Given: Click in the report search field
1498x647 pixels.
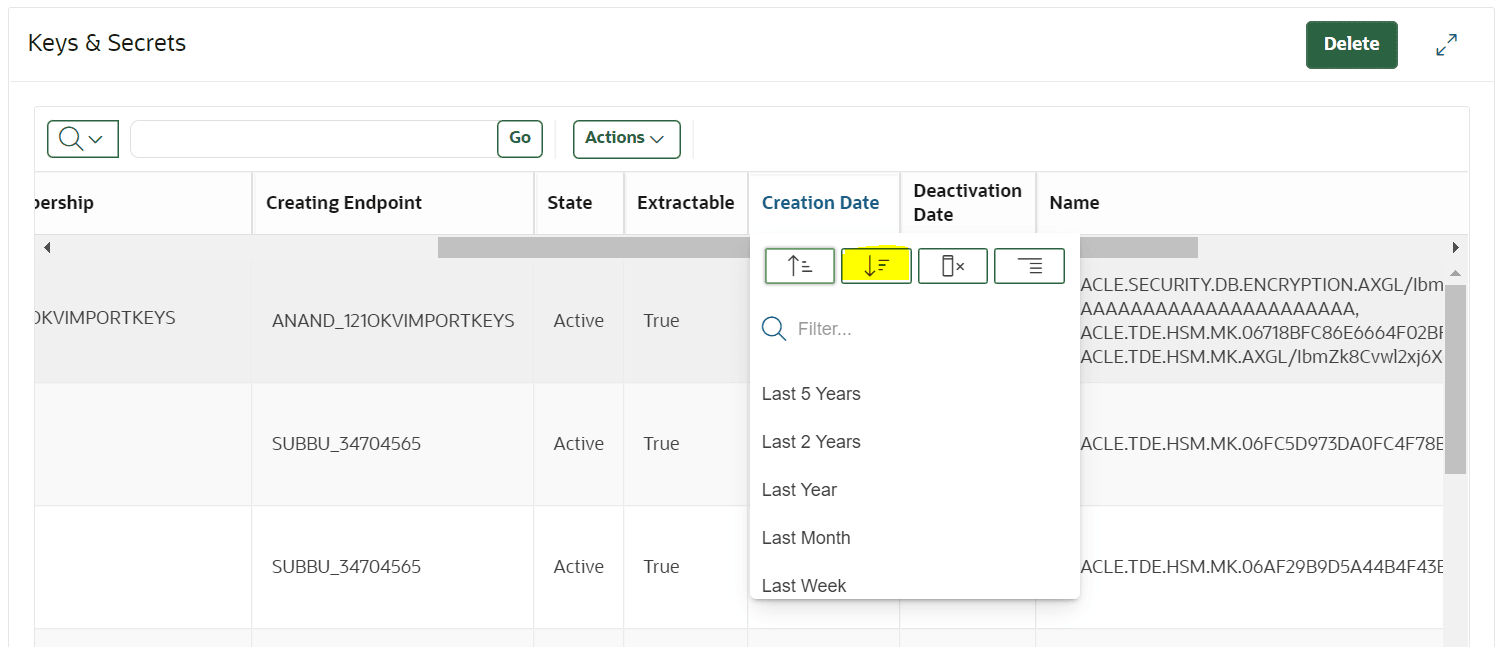Looking at the screenshot, I should point(314,139).
